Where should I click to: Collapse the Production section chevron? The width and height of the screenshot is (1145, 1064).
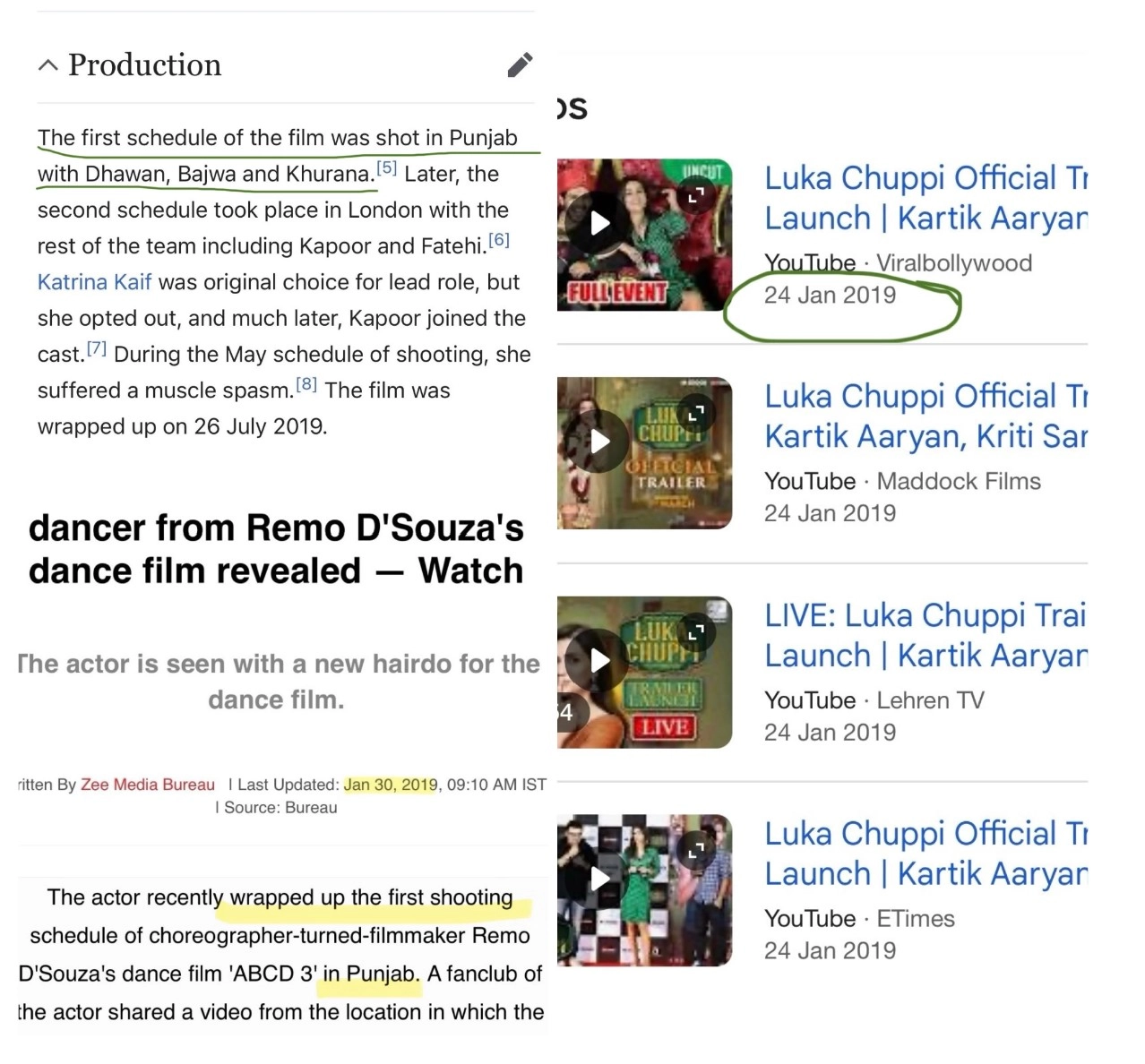click(x=48, y=65)
